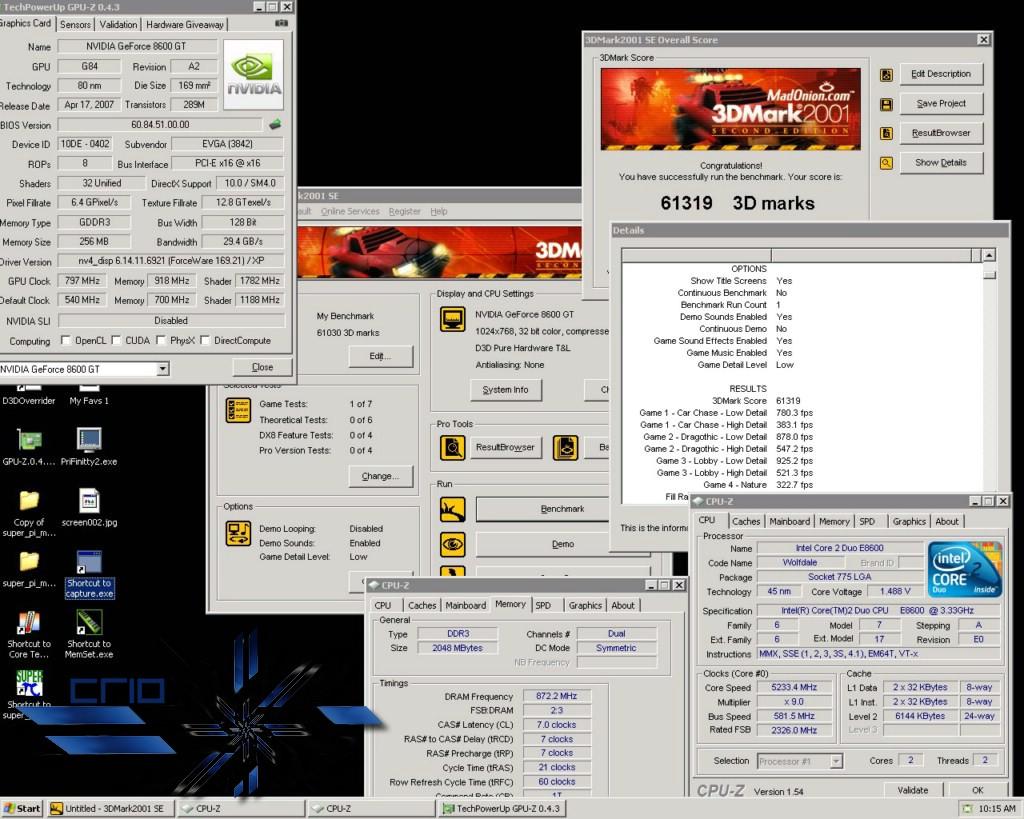Open the D3DOverrider desktop shortcut
1024x819 pixels.
[29, 396]
